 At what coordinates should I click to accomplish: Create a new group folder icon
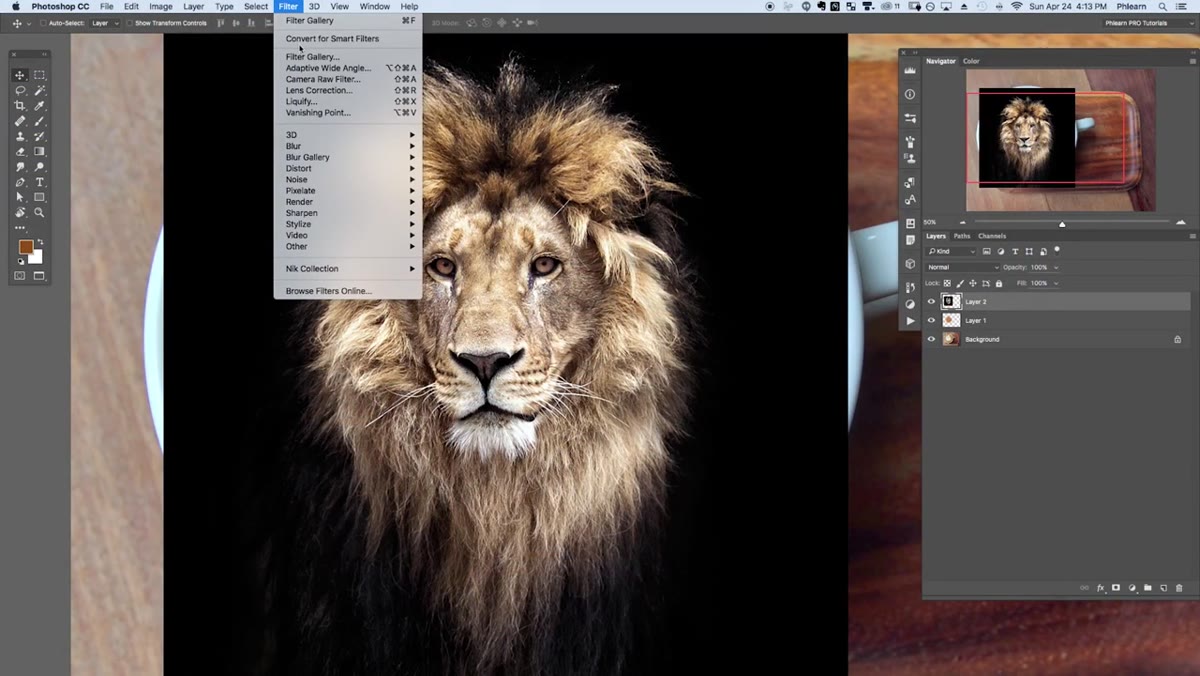1147,588
